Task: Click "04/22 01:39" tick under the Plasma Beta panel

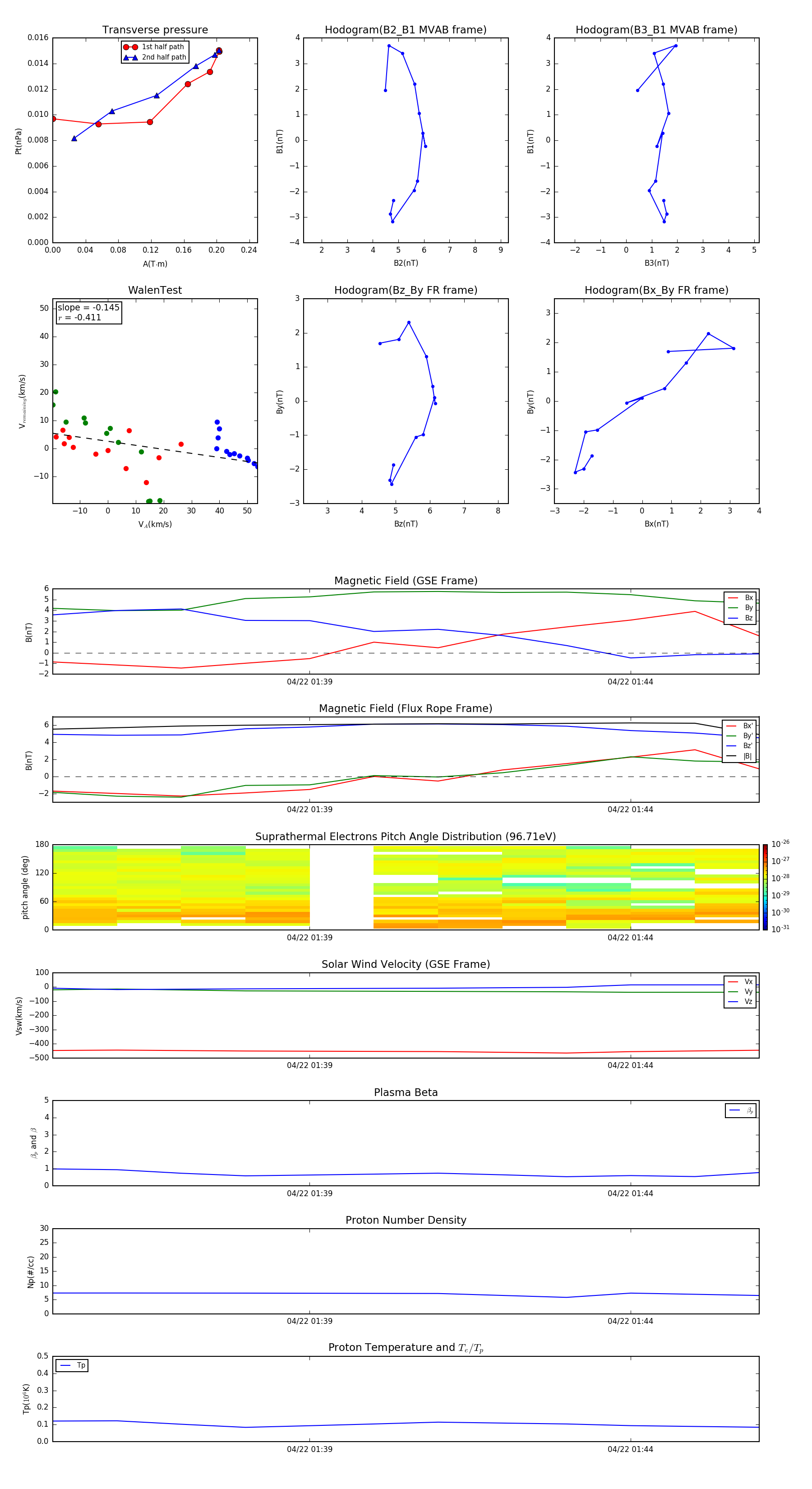Action: tap(310, 1193)
